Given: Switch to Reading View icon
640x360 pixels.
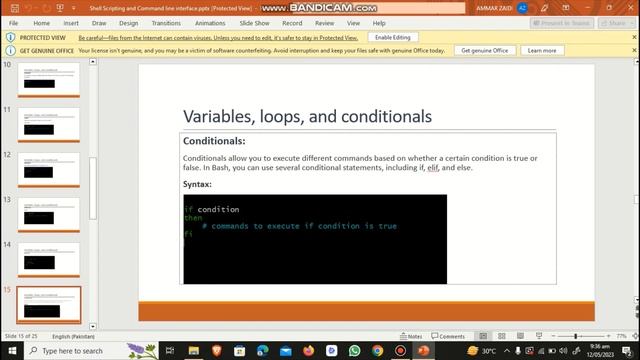Looking at the screenshot, I should pyautogui.click(x=520, y=336).
